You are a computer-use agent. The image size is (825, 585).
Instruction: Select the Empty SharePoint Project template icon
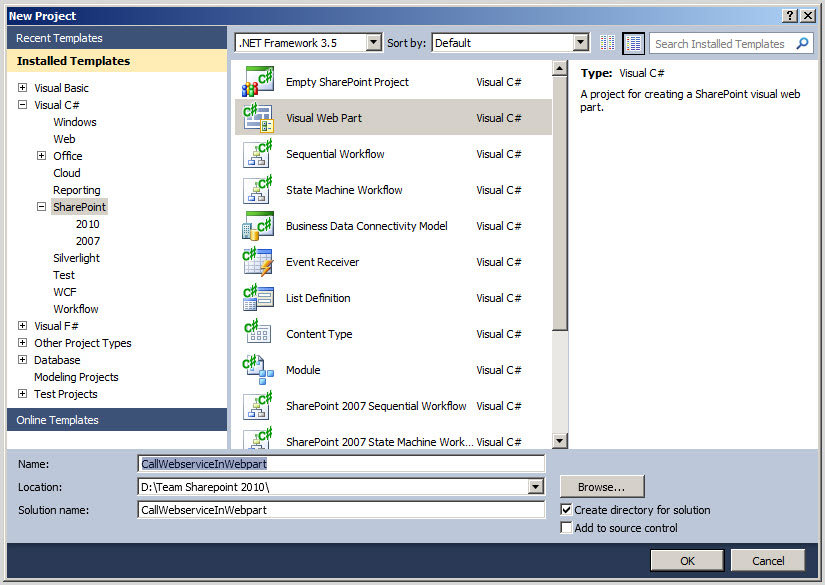[x=257, y=82]
